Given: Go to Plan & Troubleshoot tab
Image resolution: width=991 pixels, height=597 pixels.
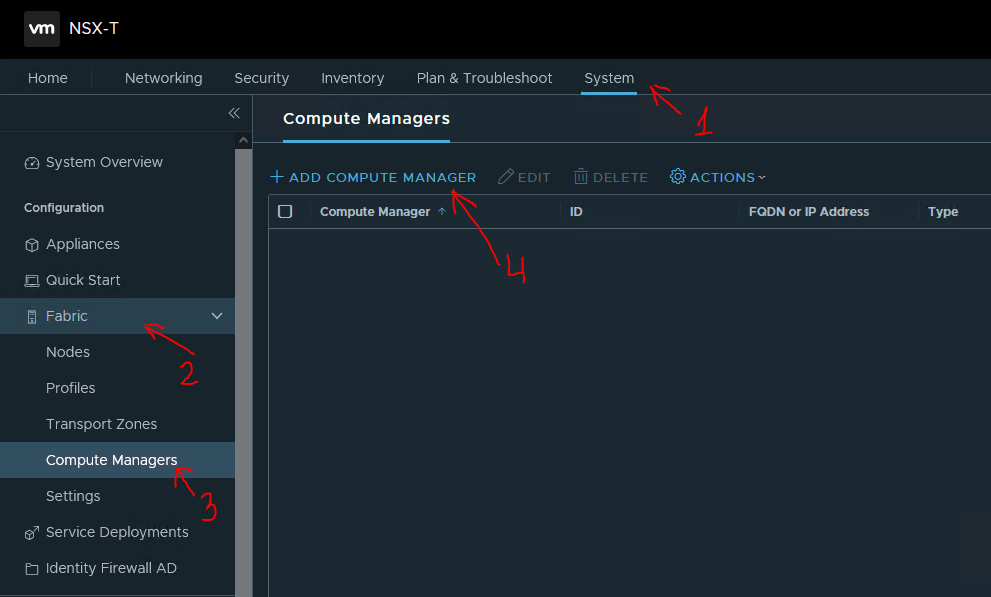Looking at the screenshot, I should click(484, 78).
